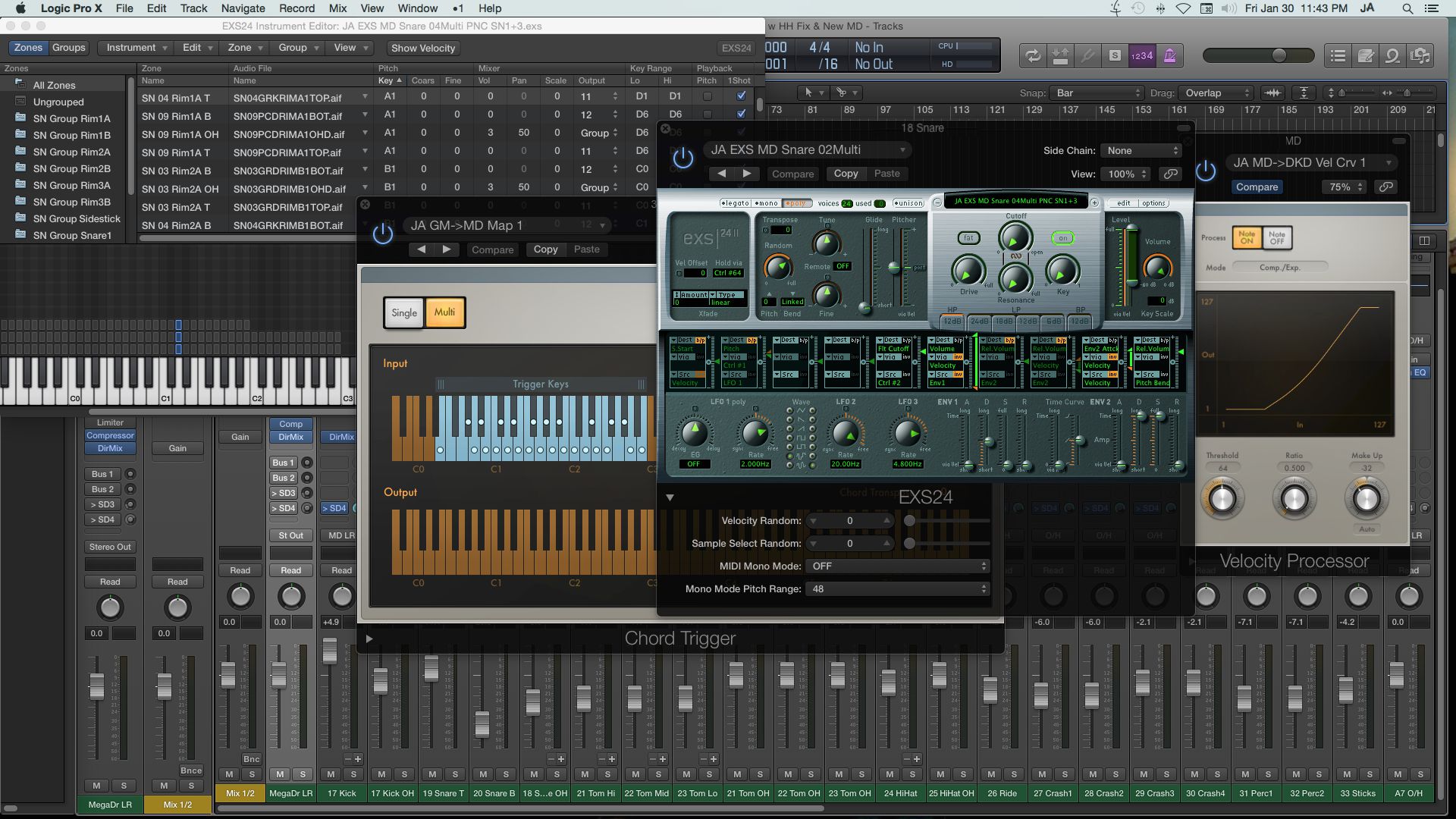Open the Snap Bar dropdown
1456x819 pixels.
coord(1097,93)
